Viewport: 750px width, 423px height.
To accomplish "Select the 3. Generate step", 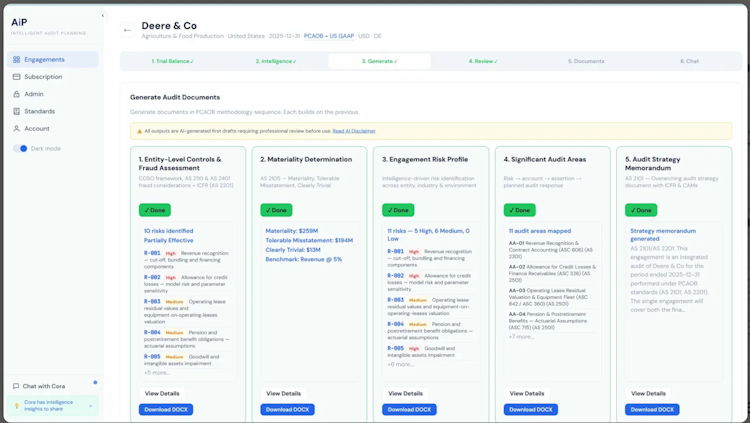I will pos(379,61).
